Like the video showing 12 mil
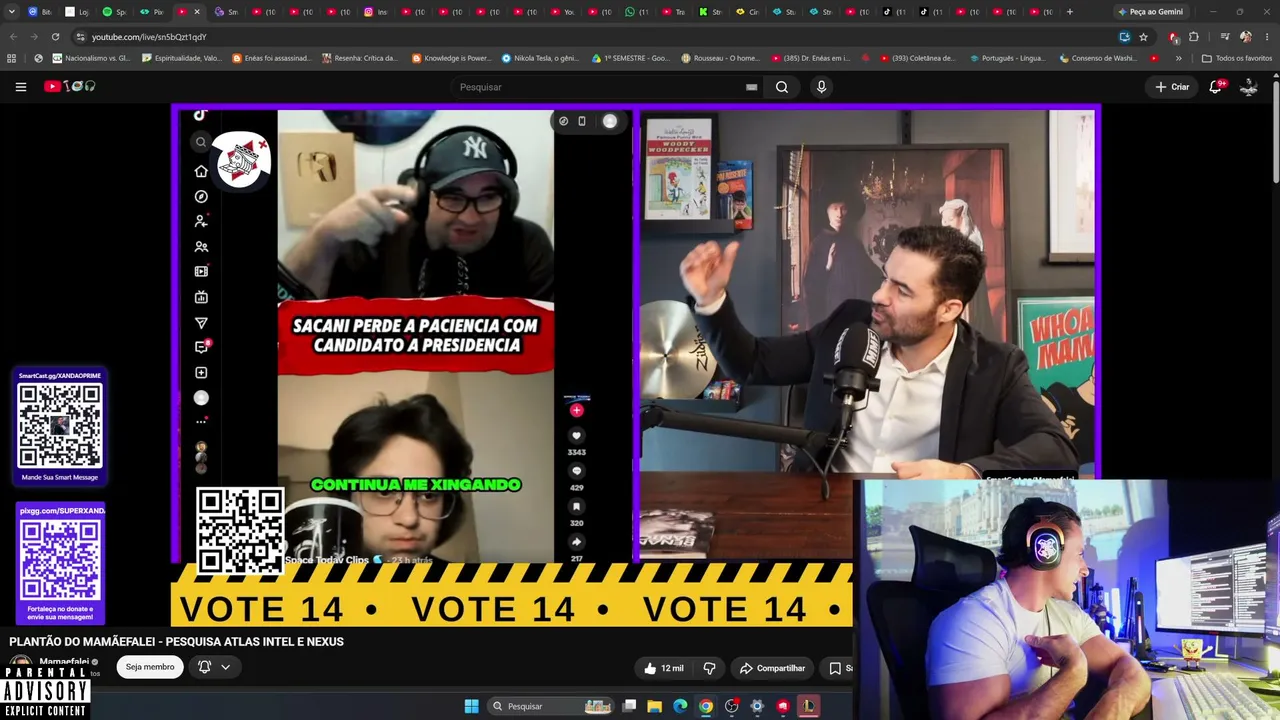The image size is (1280, 720). pos(664,668)
